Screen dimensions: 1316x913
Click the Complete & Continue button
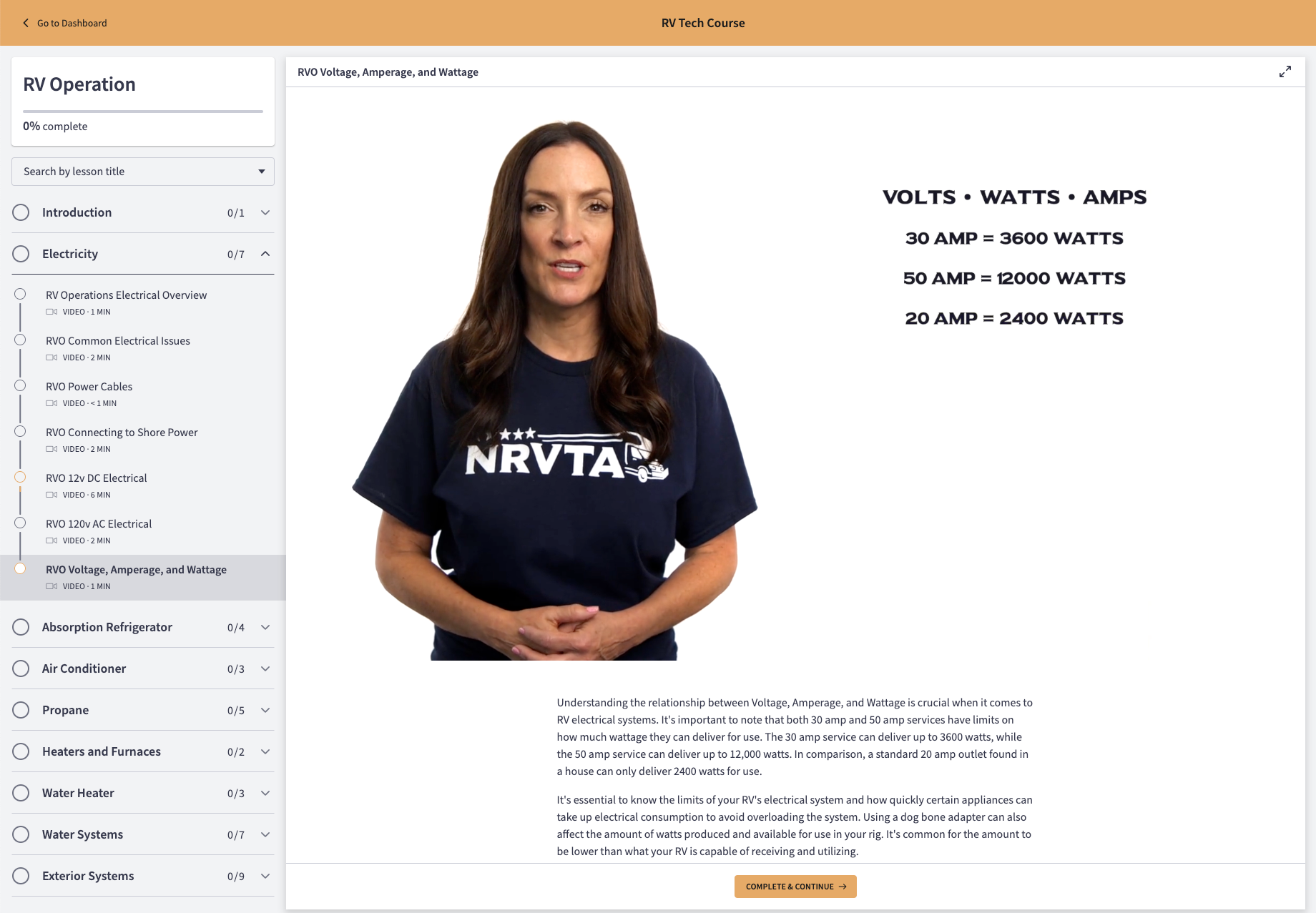tap(795, 887)
